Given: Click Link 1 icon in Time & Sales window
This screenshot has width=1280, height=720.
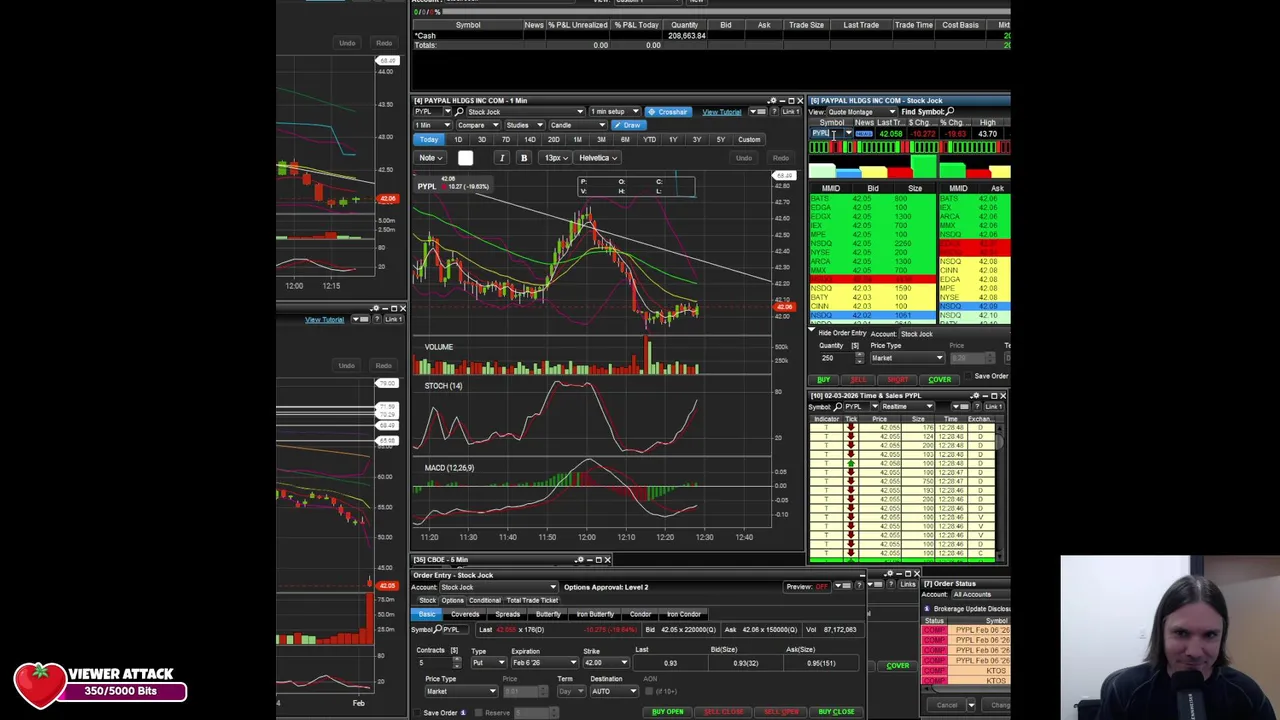Looking at the screenshot, I should click(993, 407).
